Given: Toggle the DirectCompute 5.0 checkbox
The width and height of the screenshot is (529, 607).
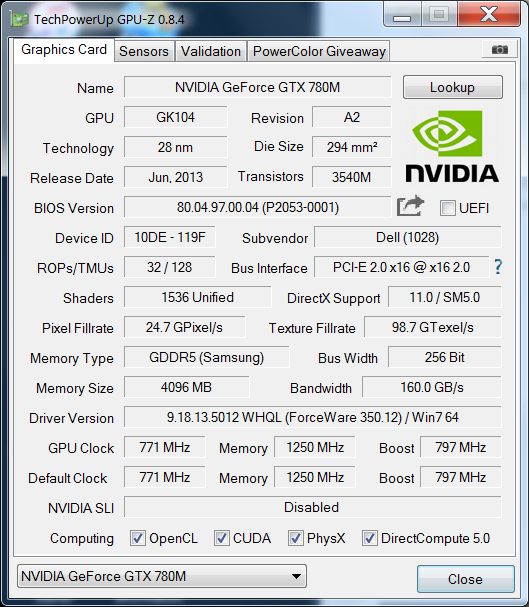Looking at the screenshot, I should (x=370, y=538).
